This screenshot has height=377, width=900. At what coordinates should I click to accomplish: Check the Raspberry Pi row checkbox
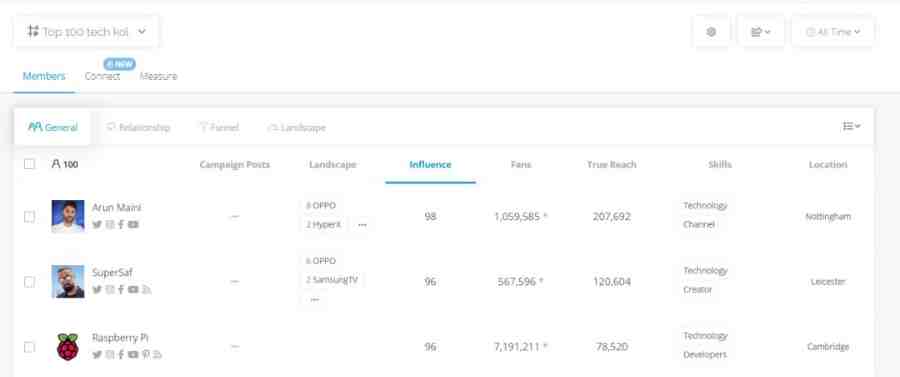(x=29, y=347)
